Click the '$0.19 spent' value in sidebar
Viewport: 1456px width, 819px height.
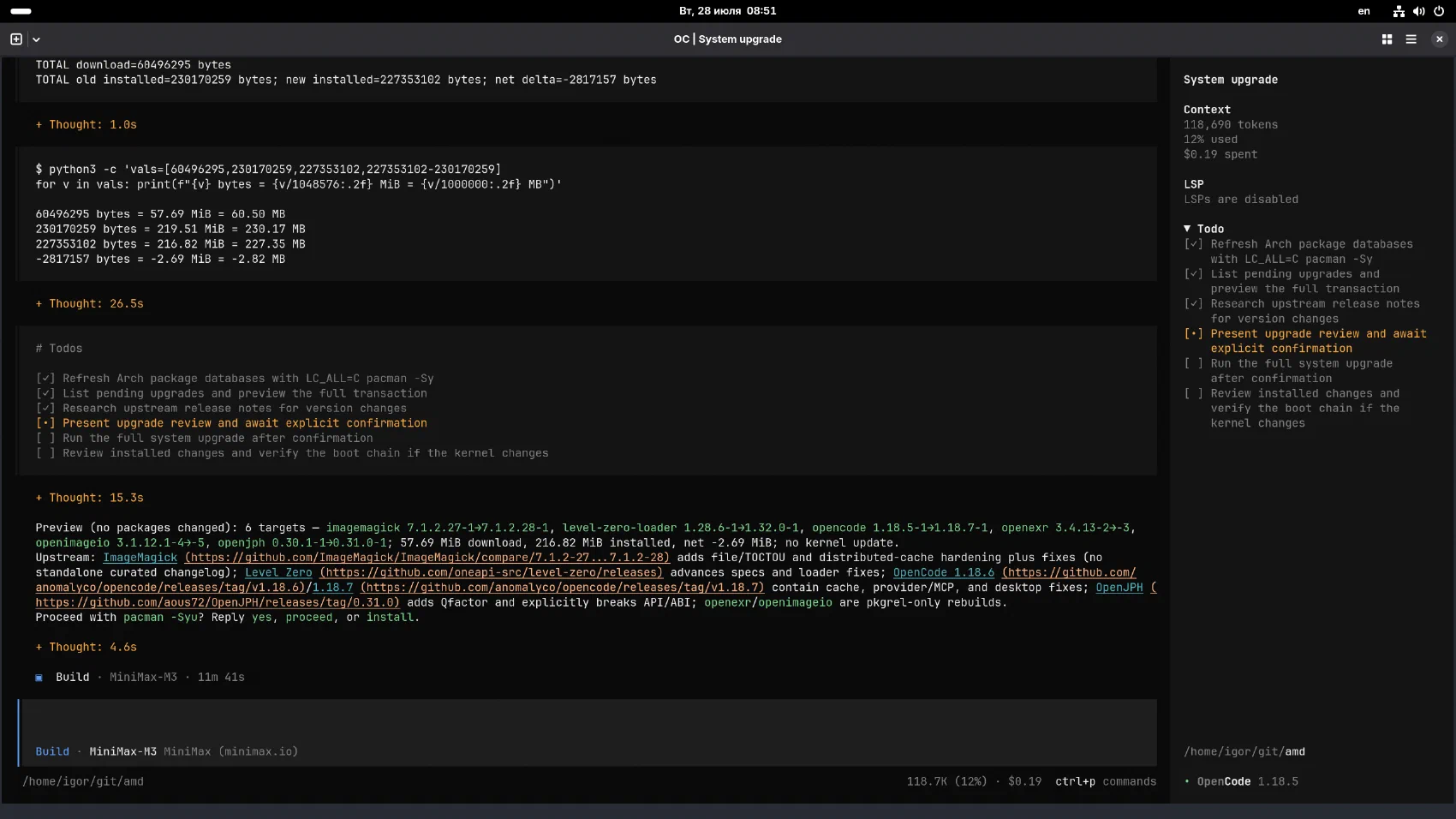pos(1220,155)
